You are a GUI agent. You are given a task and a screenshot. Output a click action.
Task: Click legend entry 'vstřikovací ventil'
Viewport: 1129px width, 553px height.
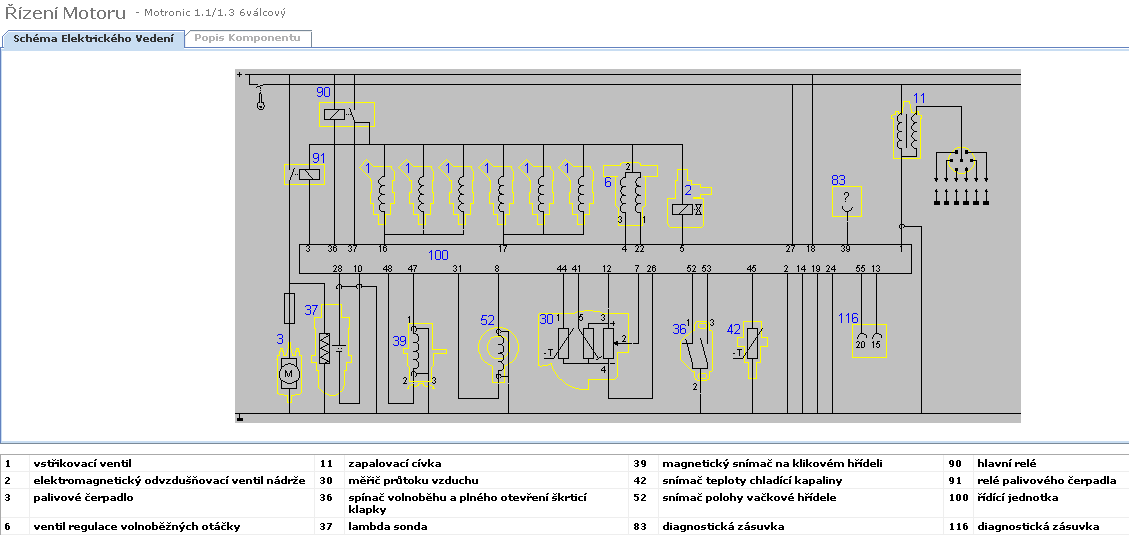pos(83,463)
